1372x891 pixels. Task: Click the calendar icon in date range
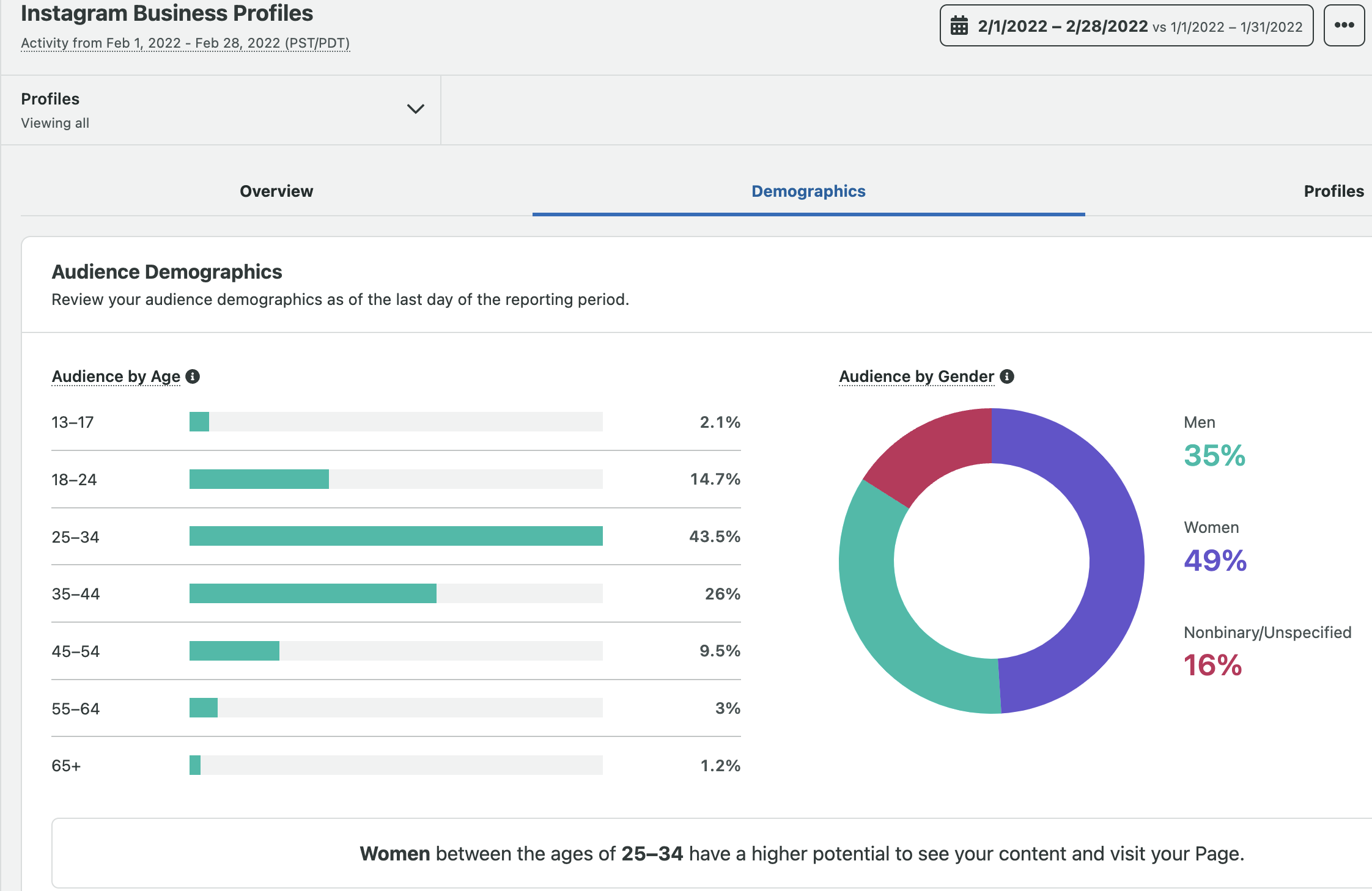(959, 26)
